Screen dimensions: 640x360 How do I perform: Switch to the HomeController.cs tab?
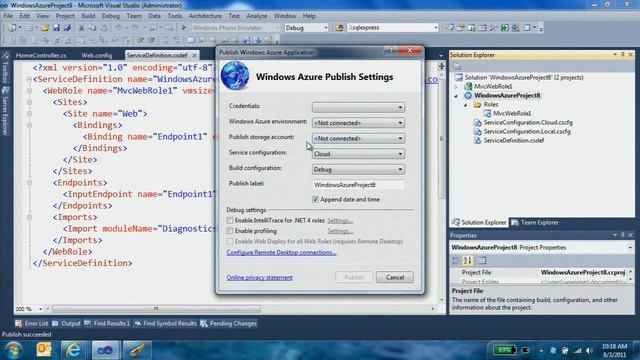coord(41,55)
